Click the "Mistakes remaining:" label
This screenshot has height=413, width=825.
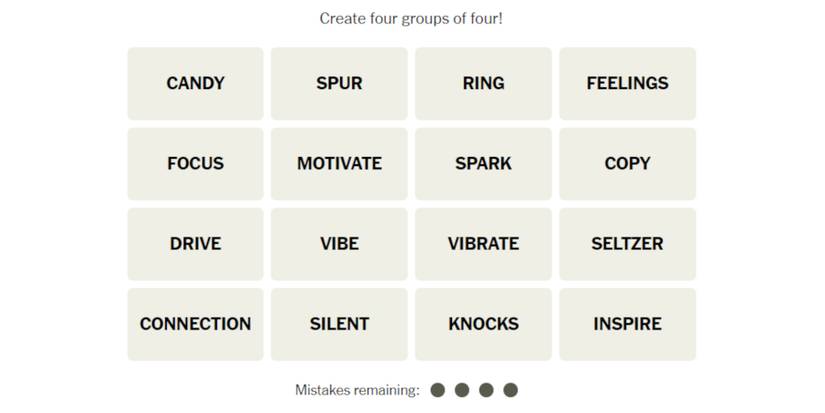tap(357, 390)
